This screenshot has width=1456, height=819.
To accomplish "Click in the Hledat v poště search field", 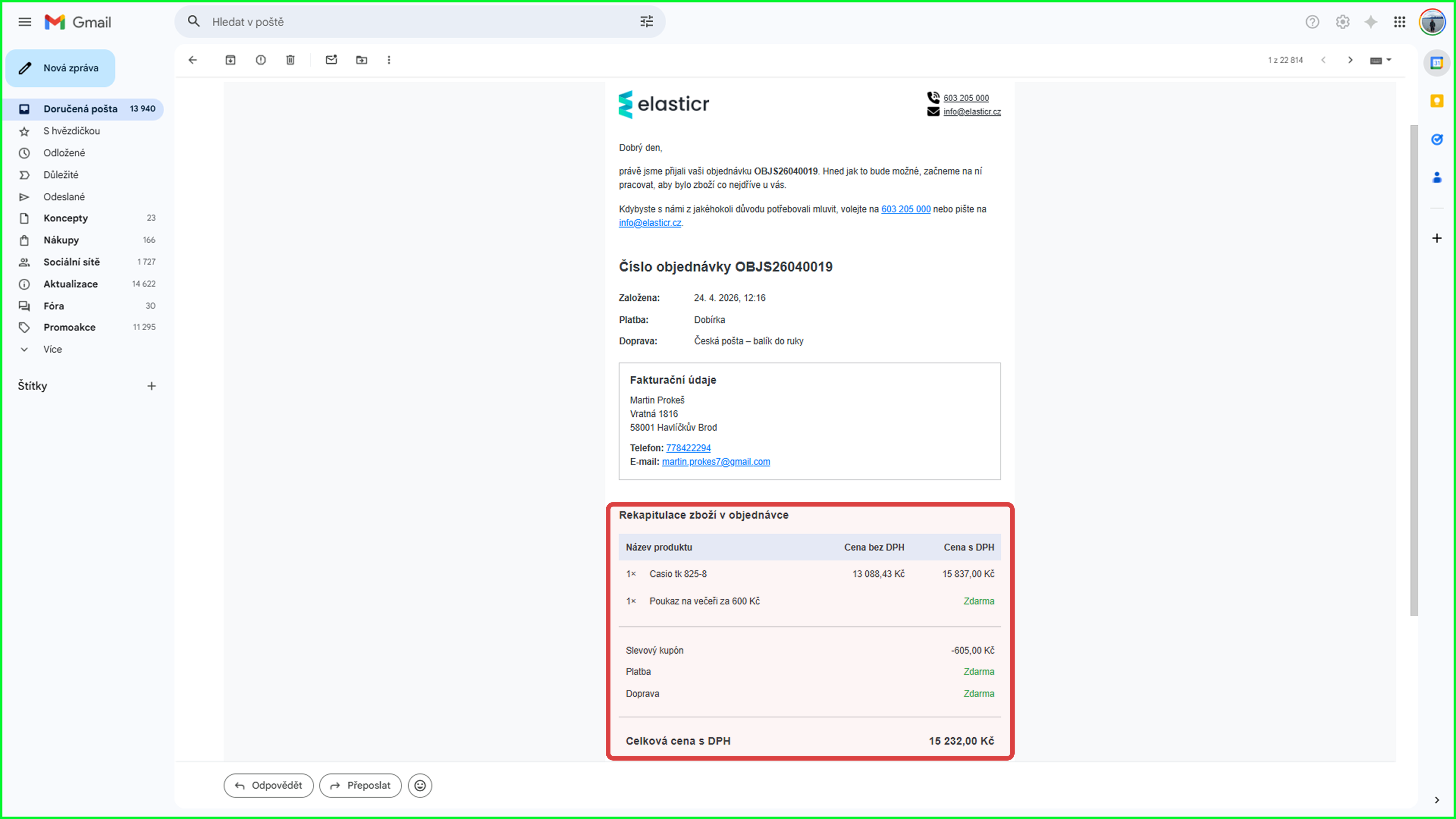I will click(418, 22).
